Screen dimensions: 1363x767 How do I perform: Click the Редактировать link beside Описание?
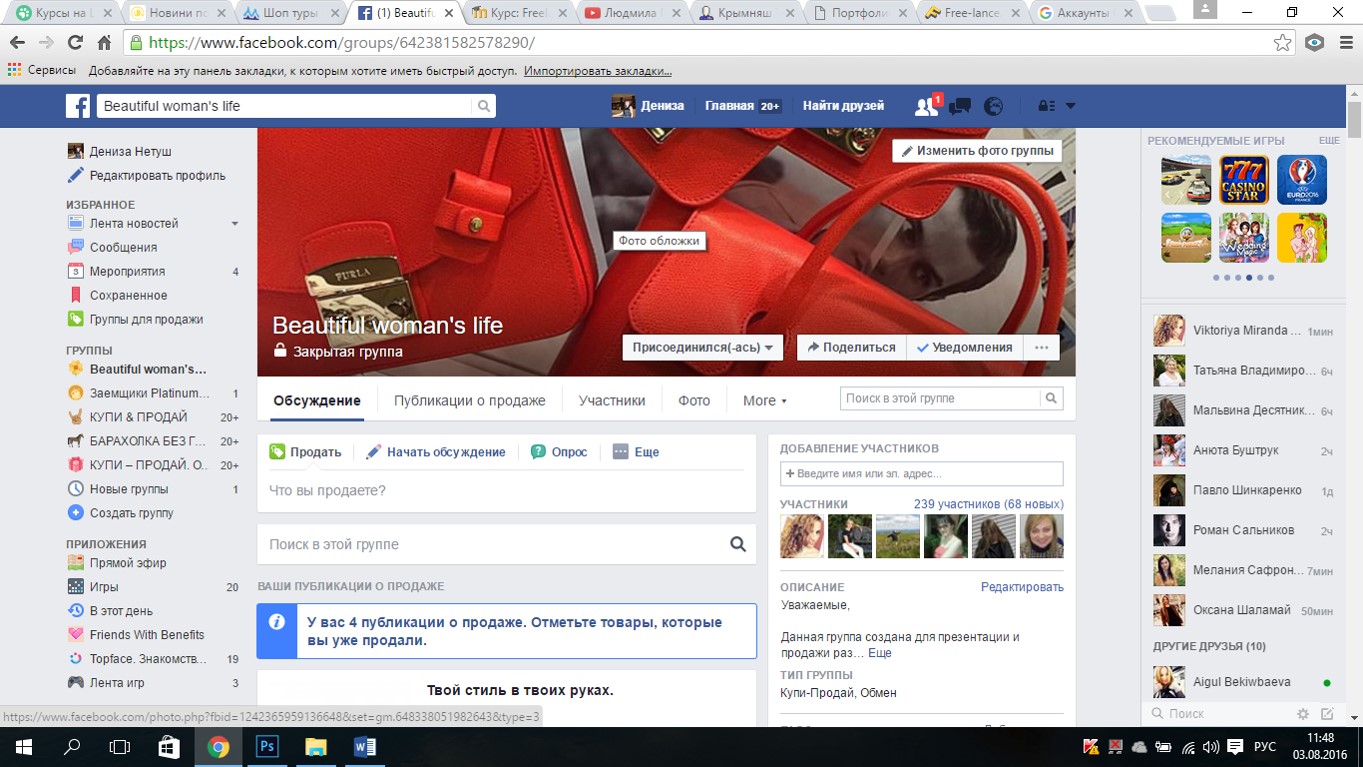point(1022,587)
